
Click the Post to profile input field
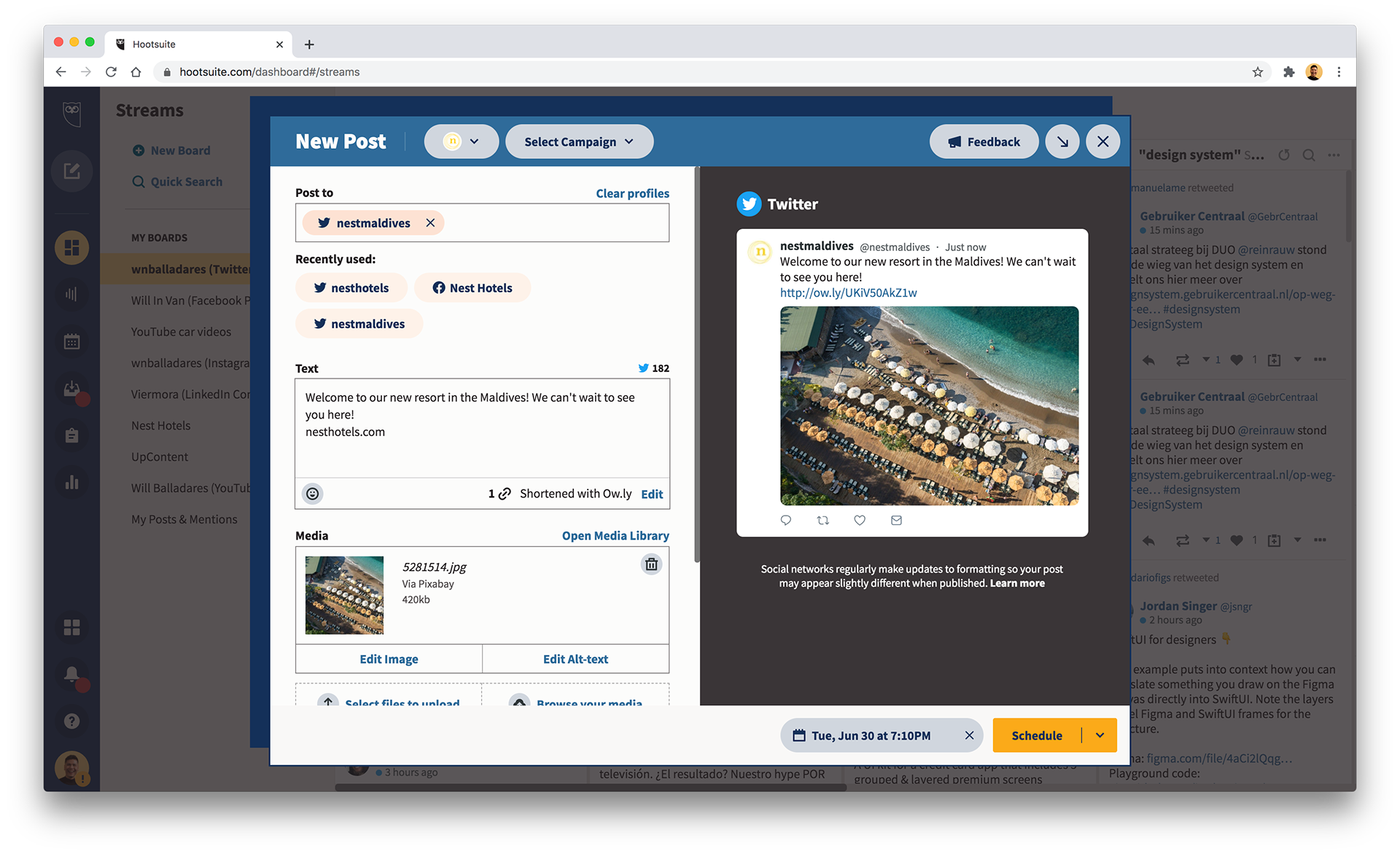point(482,223)
